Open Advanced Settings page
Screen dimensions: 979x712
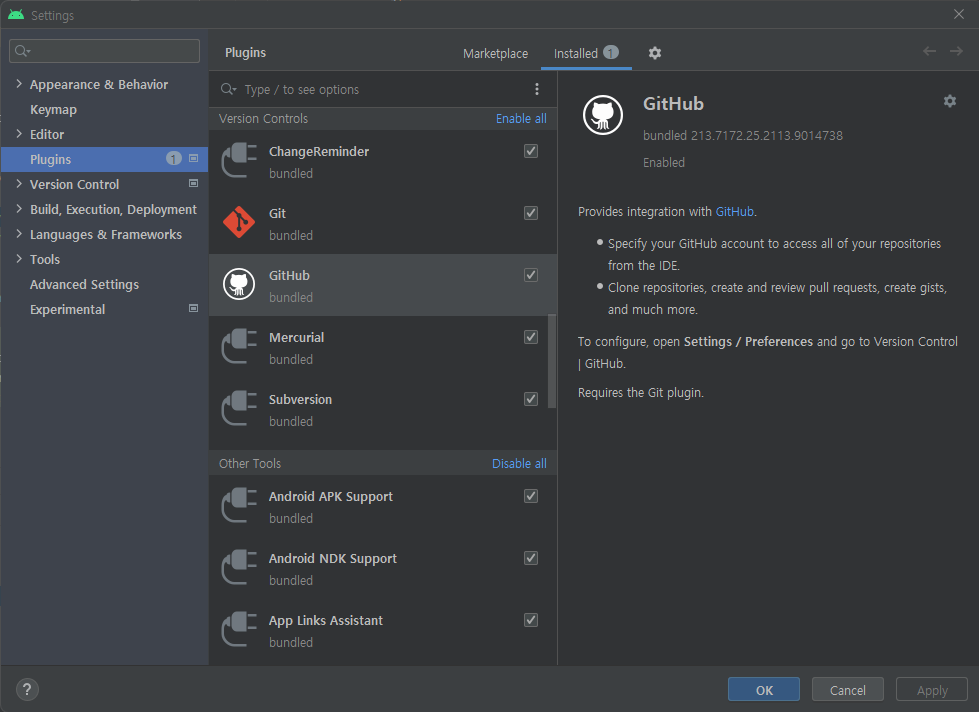(84, 284)
